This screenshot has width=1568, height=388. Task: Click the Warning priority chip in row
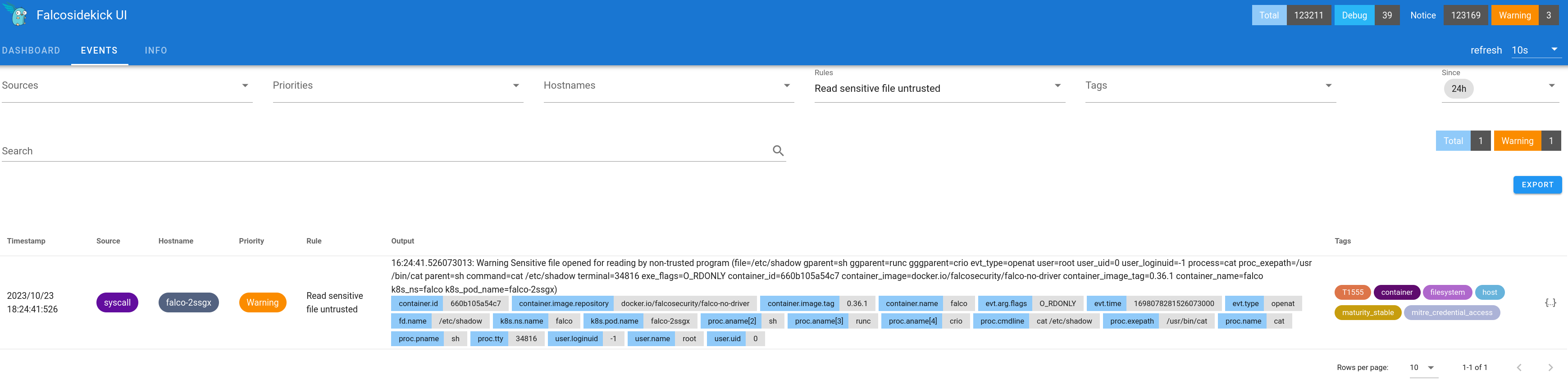pyautogui.click(x=262, y=303)
